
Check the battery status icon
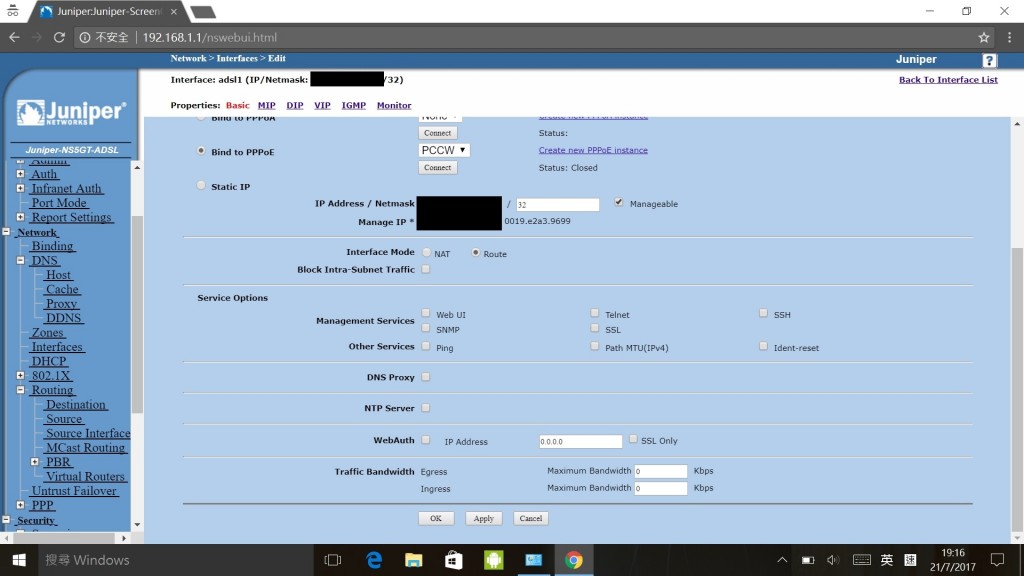point(808,560)
